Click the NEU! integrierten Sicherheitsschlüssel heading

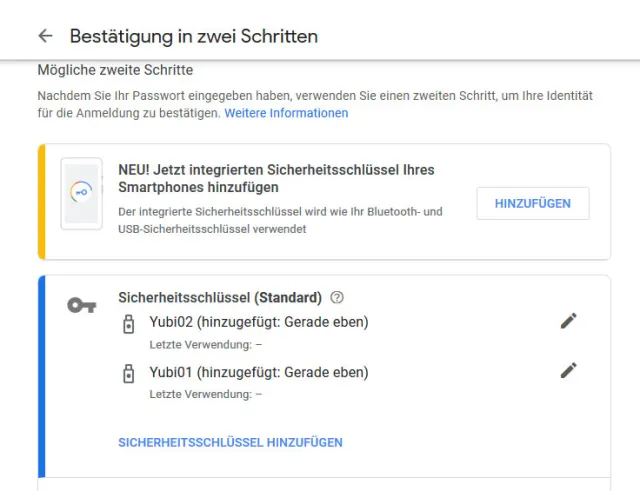[276, 178]
